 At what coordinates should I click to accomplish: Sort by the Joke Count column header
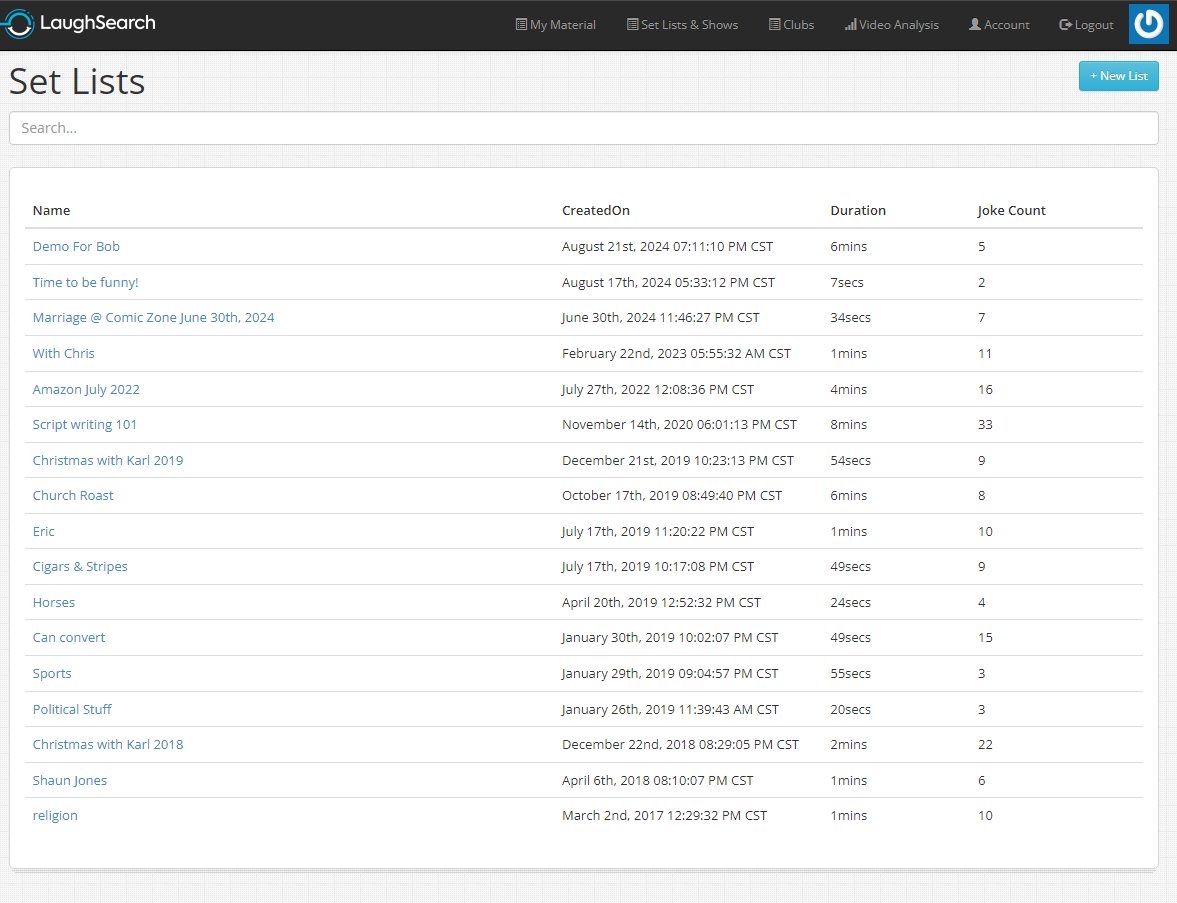1011,211
